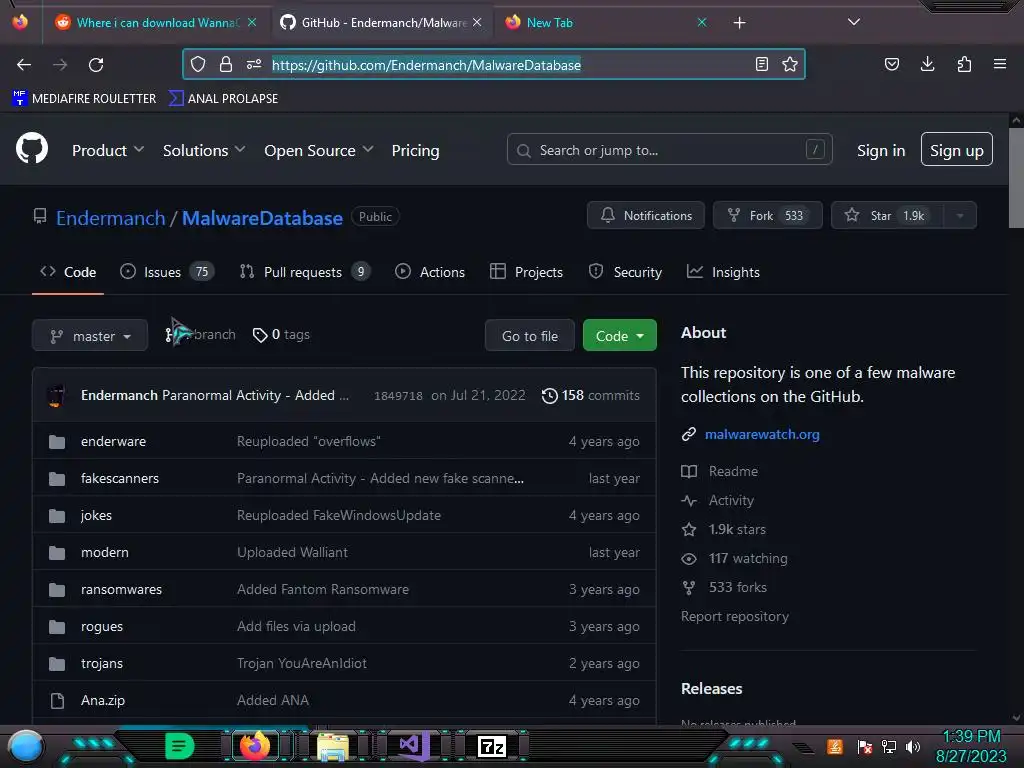Open commit hash 1849718
This screenshot has height=768, width=1024.
[x=398, y=396]
